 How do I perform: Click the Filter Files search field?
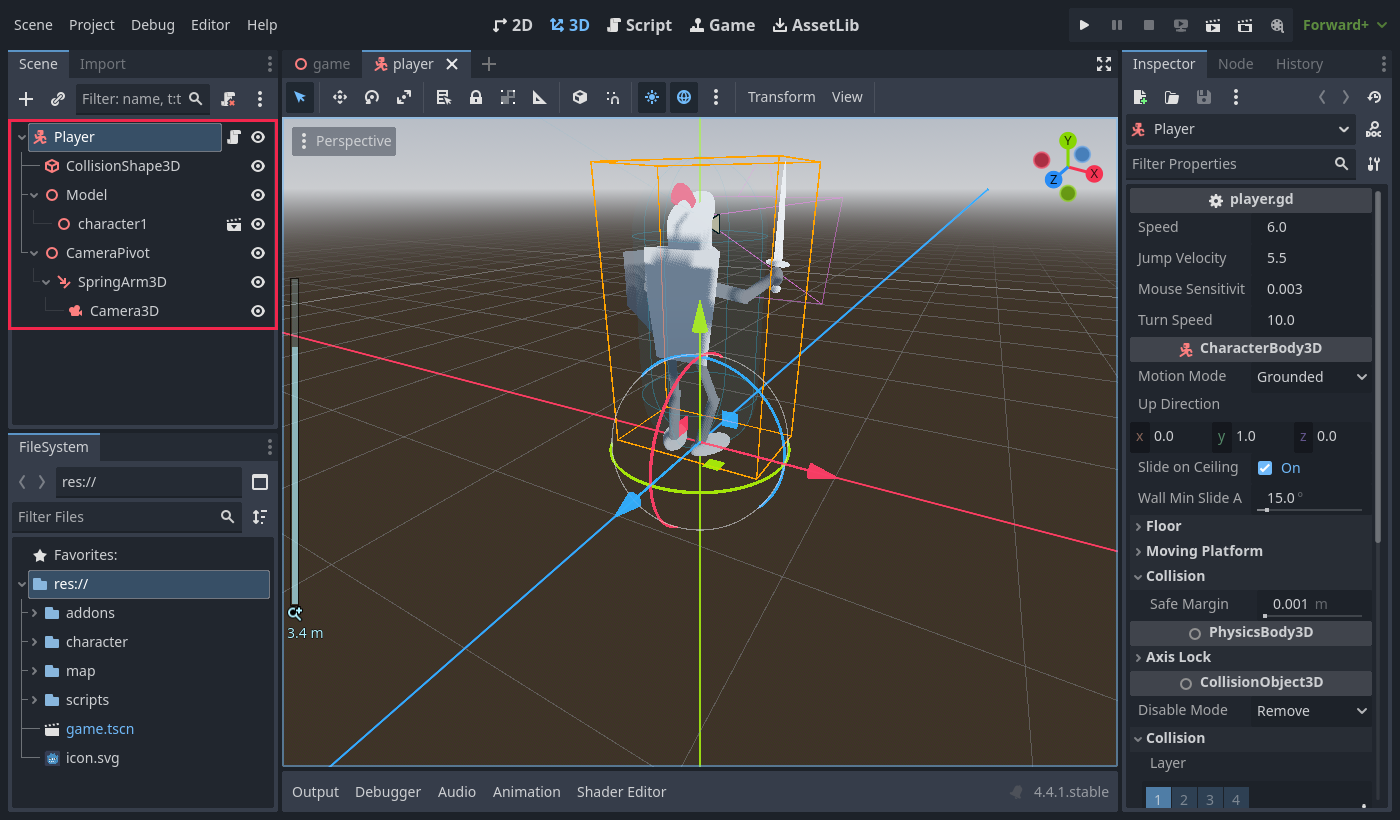127,517
